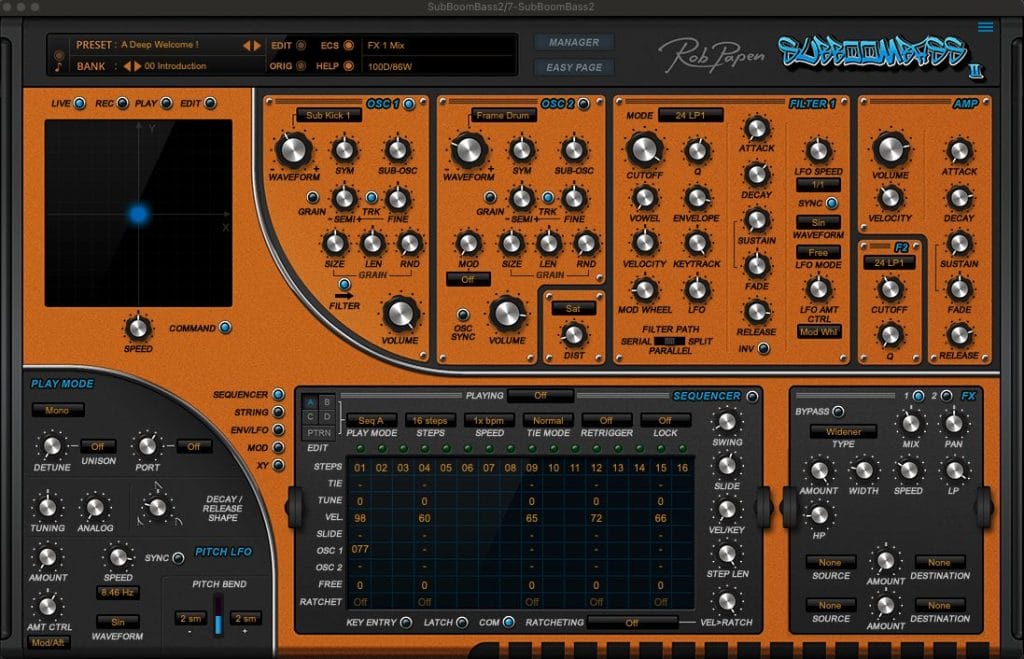The width and height of the screenshot is (1024, 659).
Task: Click the PTRN button in sequencer
Action: point(319,433)
